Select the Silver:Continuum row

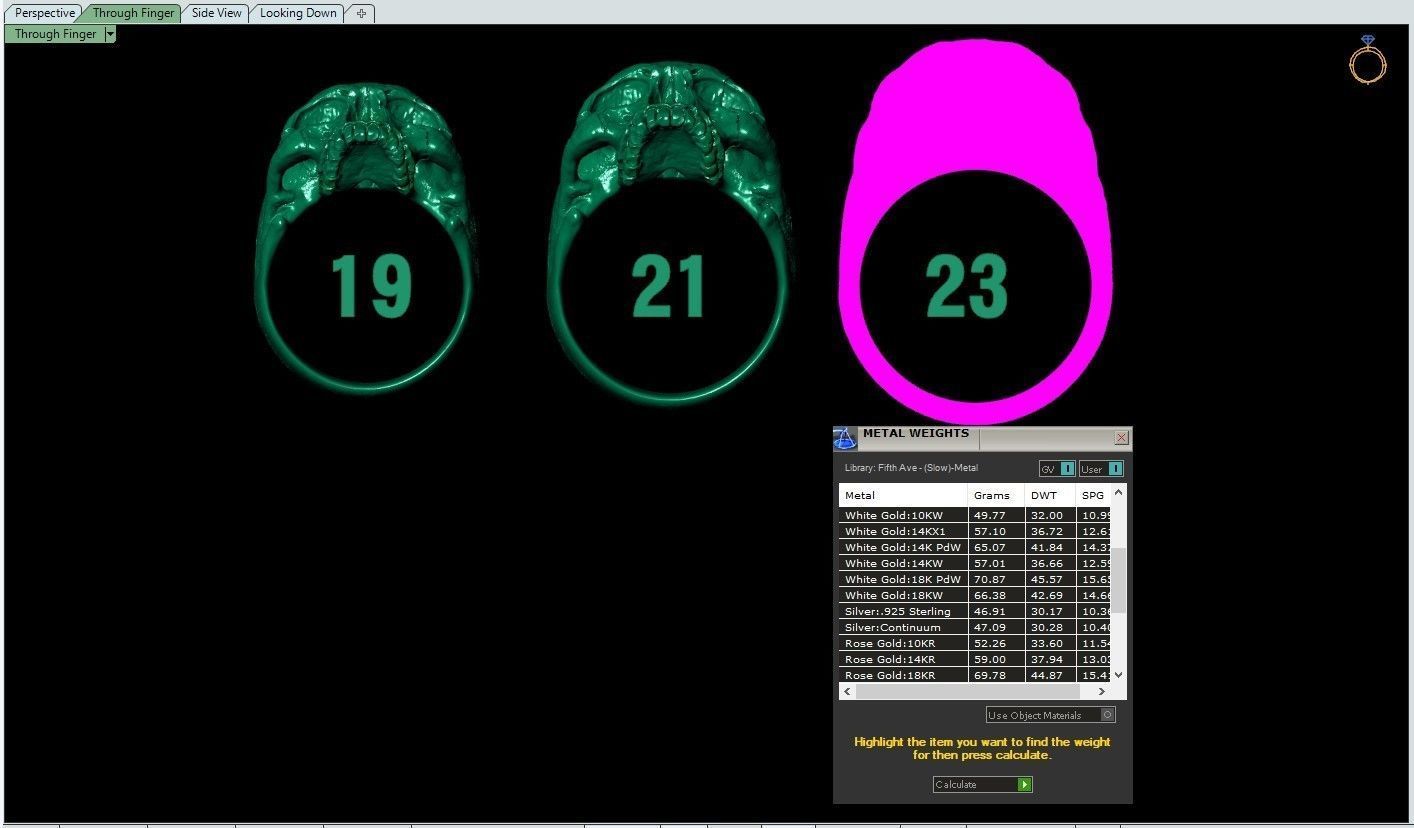click(974, 627)
